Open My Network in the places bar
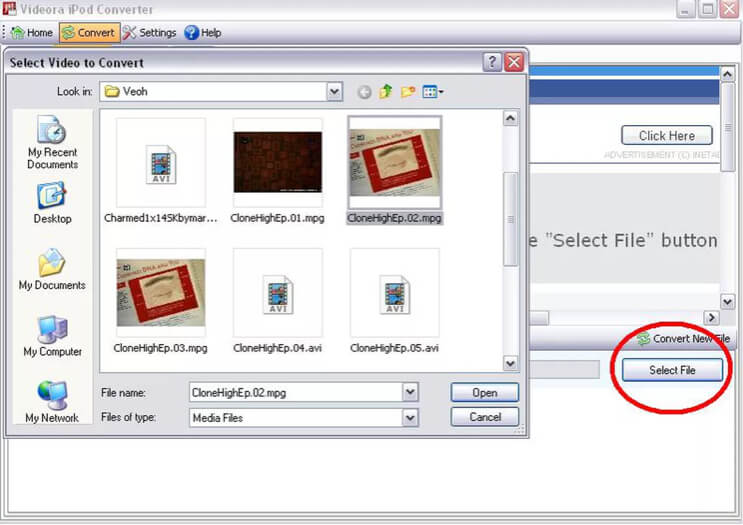This screenshot has height=525, width=743. click(x=52, y=402)
